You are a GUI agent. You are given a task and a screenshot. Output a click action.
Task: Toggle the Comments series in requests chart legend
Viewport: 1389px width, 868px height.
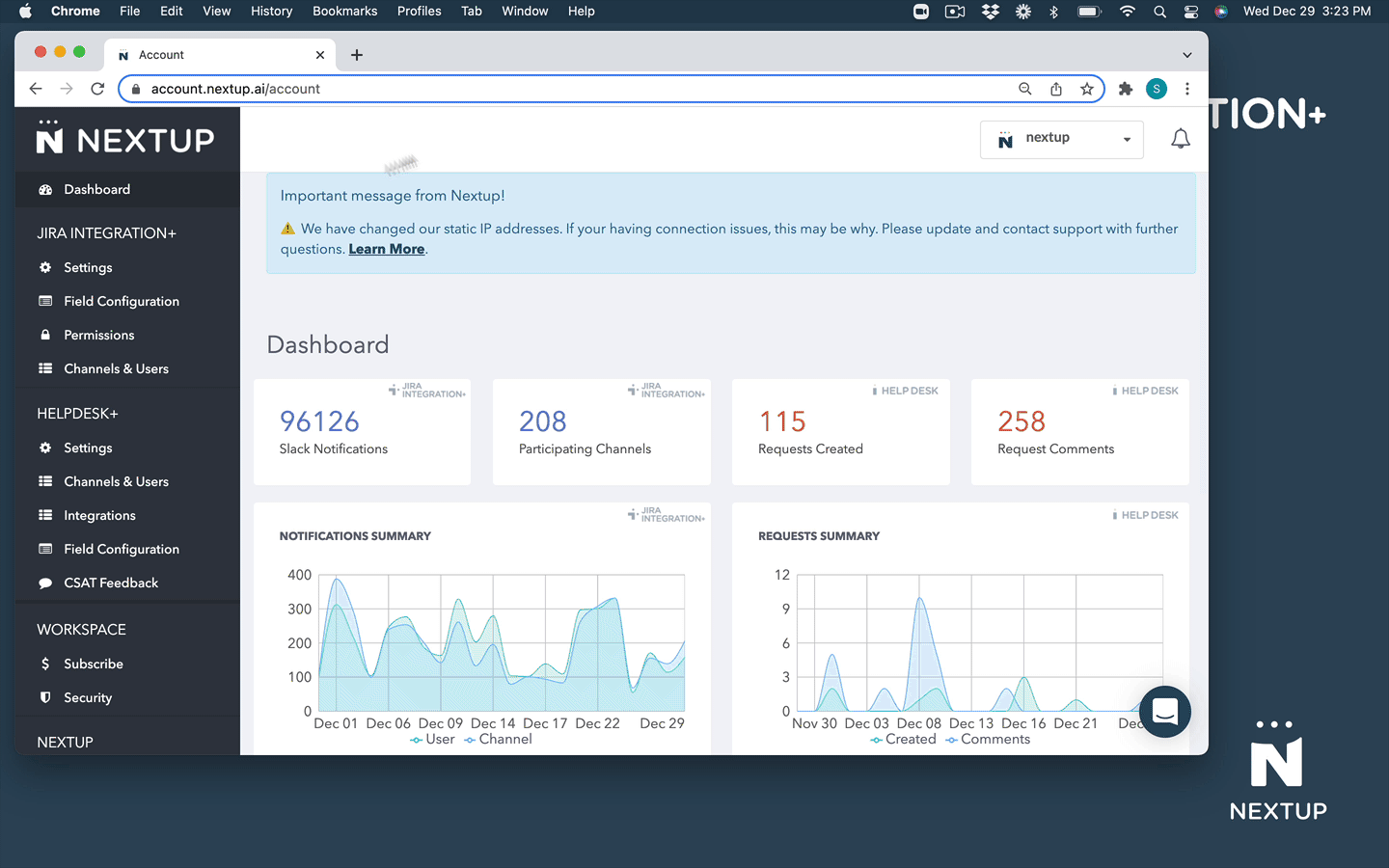tap(988, 739)
